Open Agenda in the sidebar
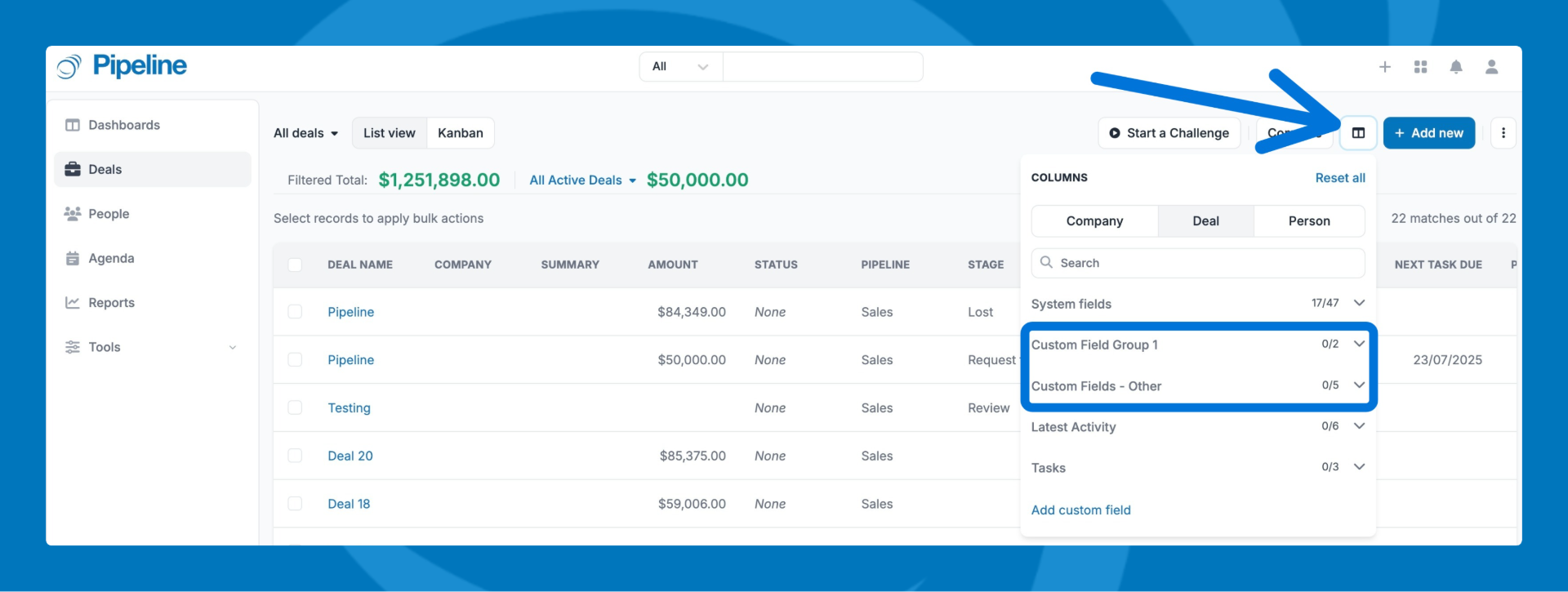 click(153, 258)
